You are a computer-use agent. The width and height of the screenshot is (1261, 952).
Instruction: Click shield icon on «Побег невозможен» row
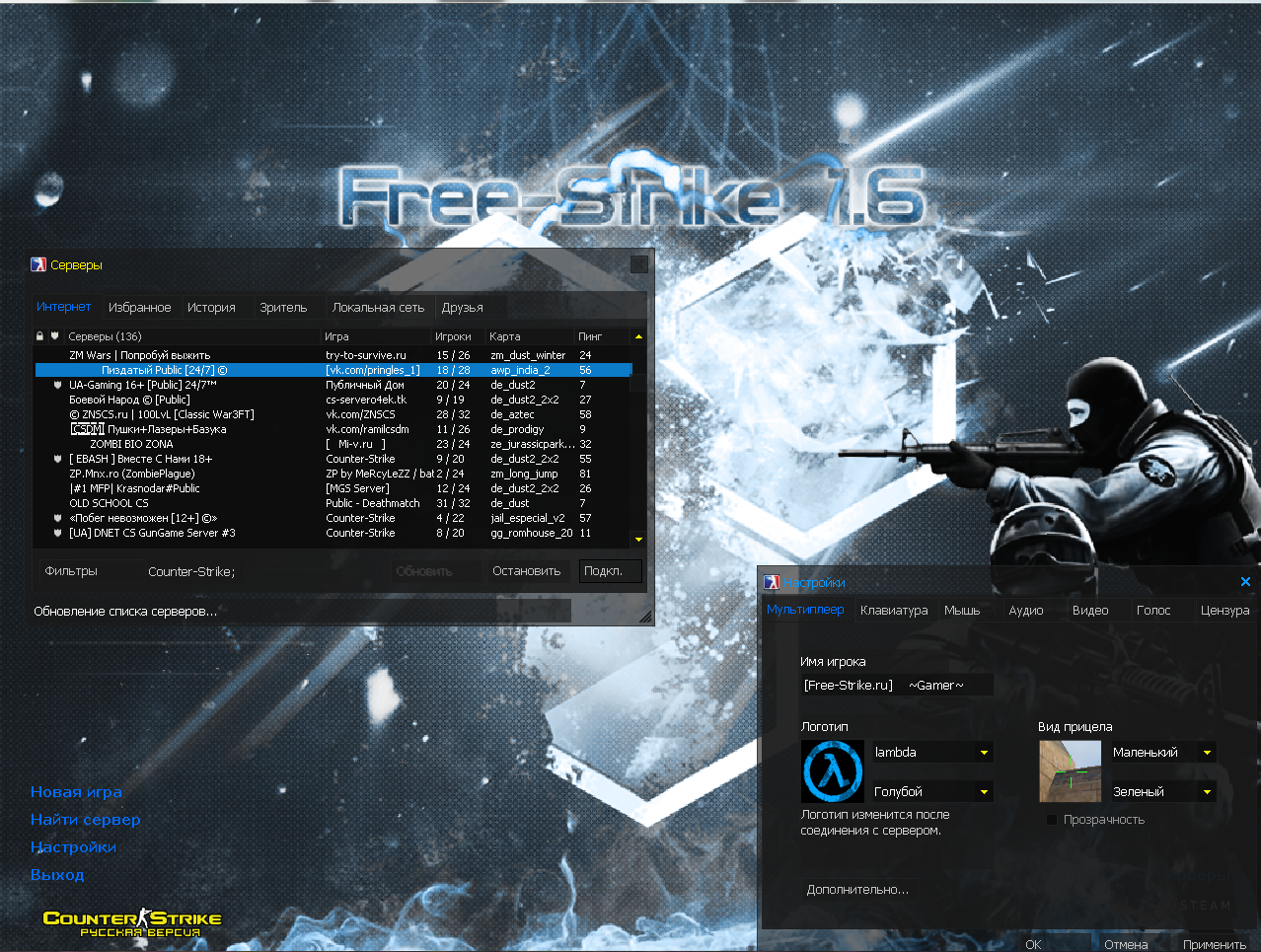click(x=57, y=518)
